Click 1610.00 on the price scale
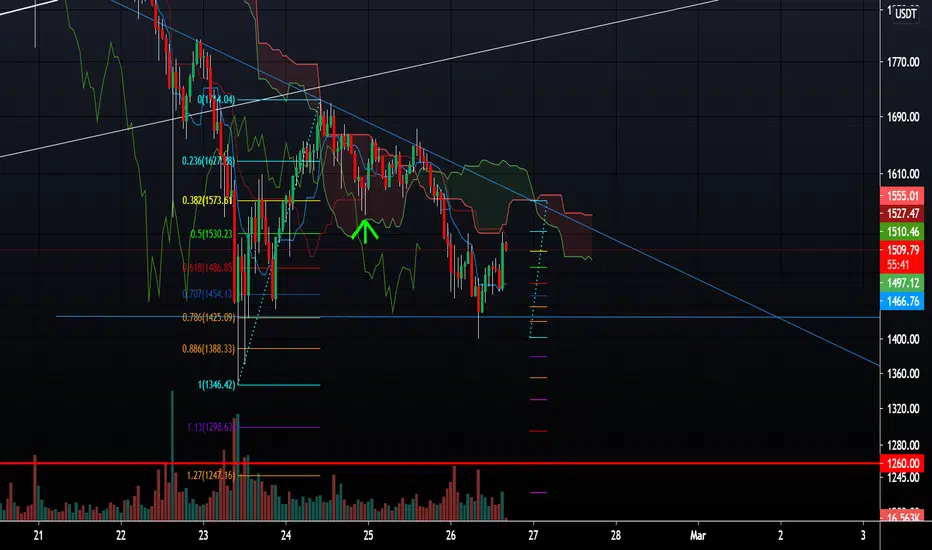Image resolution: width=932 pixels, height=550 pixels. point(903,174)
